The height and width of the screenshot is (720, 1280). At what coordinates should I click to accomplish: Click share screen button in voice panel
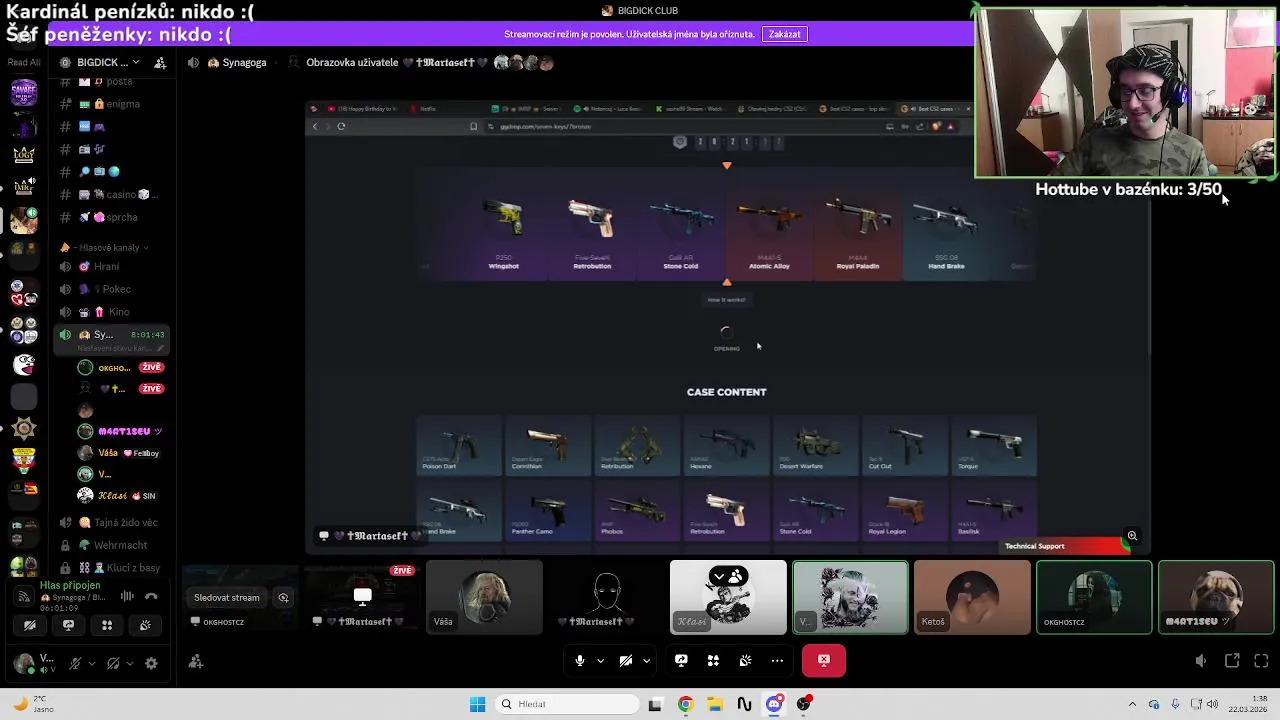68,625
